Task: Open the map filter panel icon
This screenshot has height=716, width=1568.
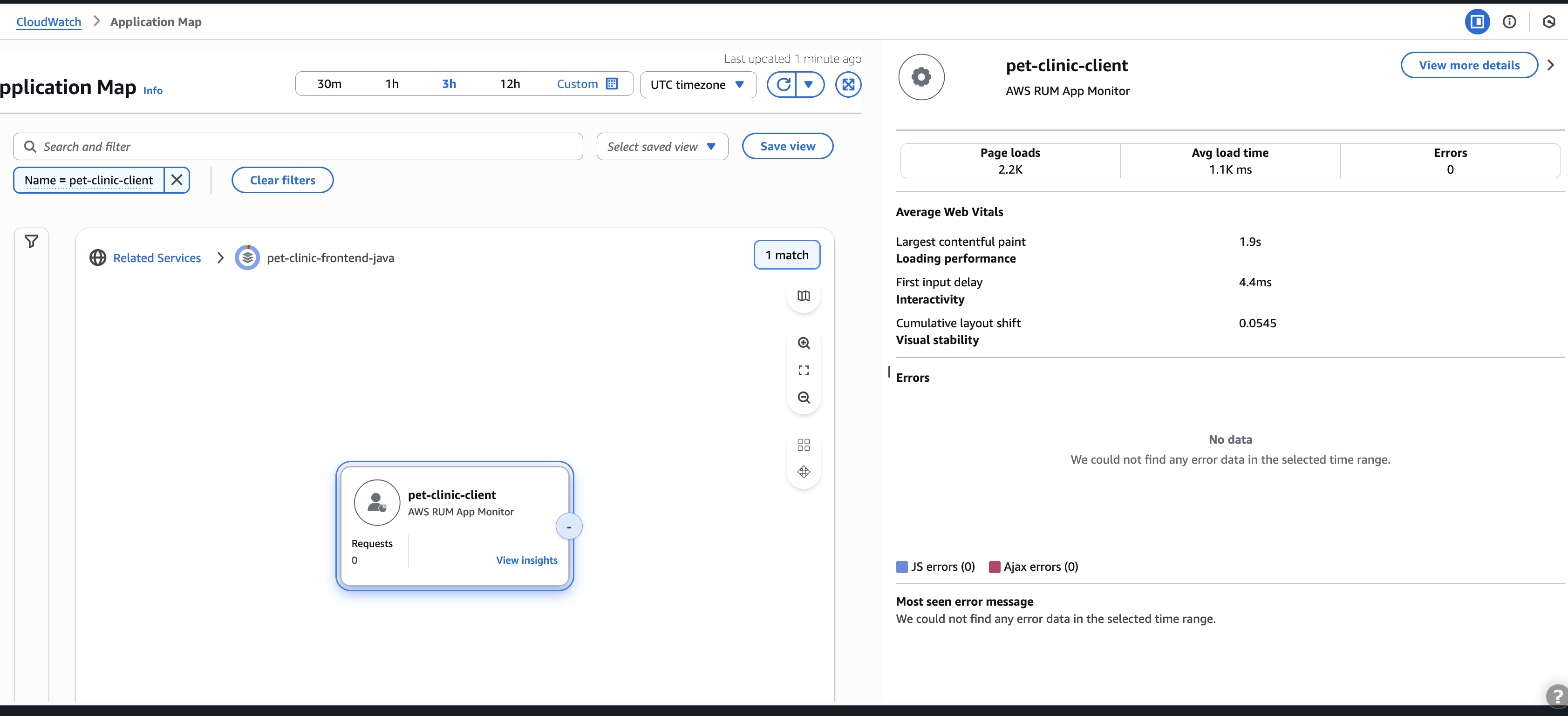Action: point(31,242)
